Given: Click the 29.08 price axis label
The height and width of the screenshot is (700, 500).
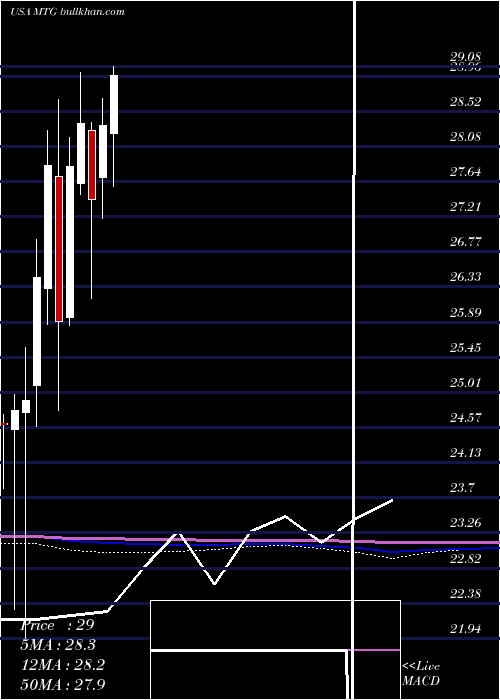Looking at the screenshot, I should (x=466, y=57).
